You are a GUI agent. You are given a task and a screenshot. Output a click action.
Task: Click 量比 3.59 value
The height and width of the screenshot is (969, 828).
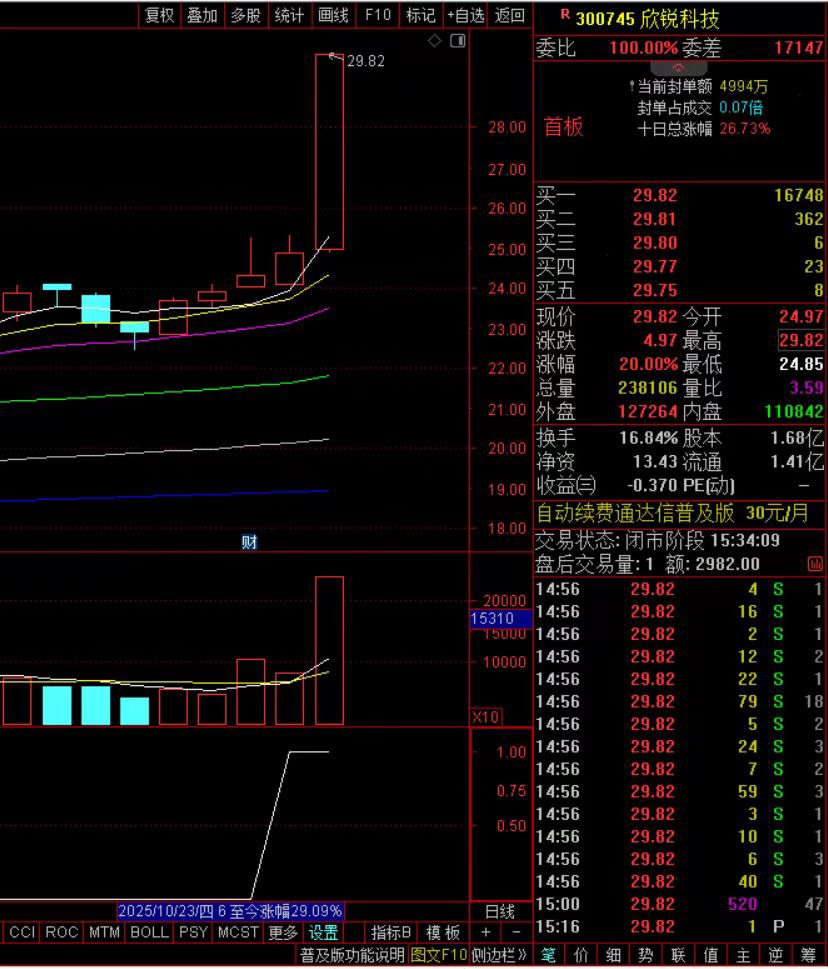point(806,387)
